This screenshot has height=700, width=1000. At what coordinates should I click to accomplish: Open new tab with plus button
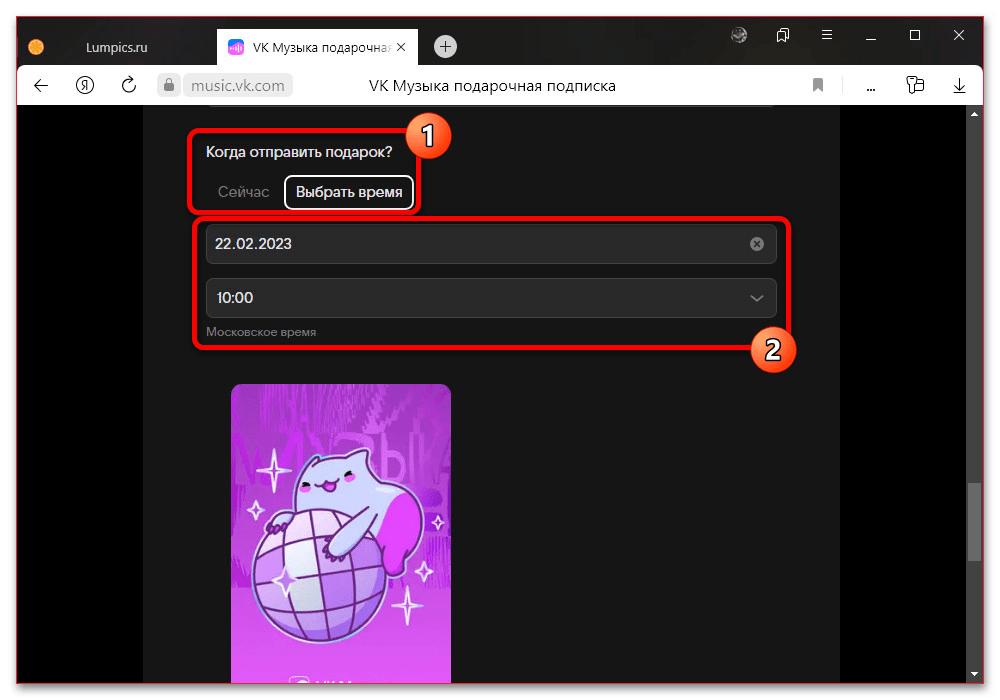(445, 47)
